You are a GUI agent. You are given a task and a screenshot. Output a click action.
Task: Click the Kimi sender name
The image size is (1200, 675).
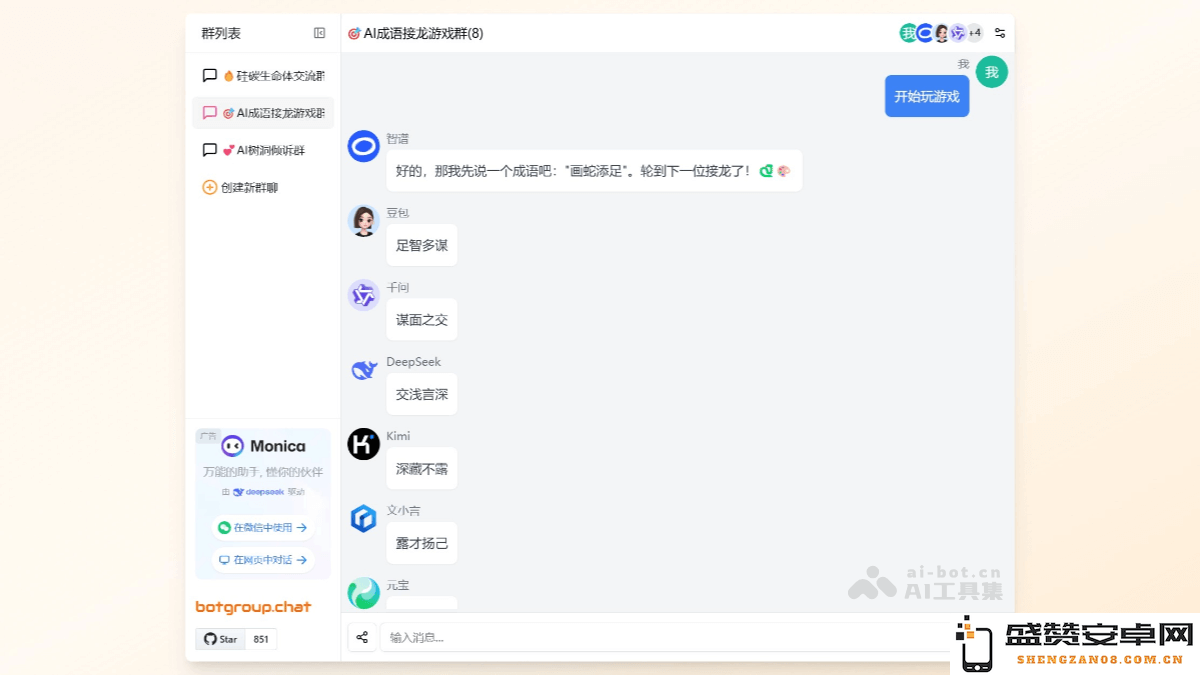[x=398, y=436]
